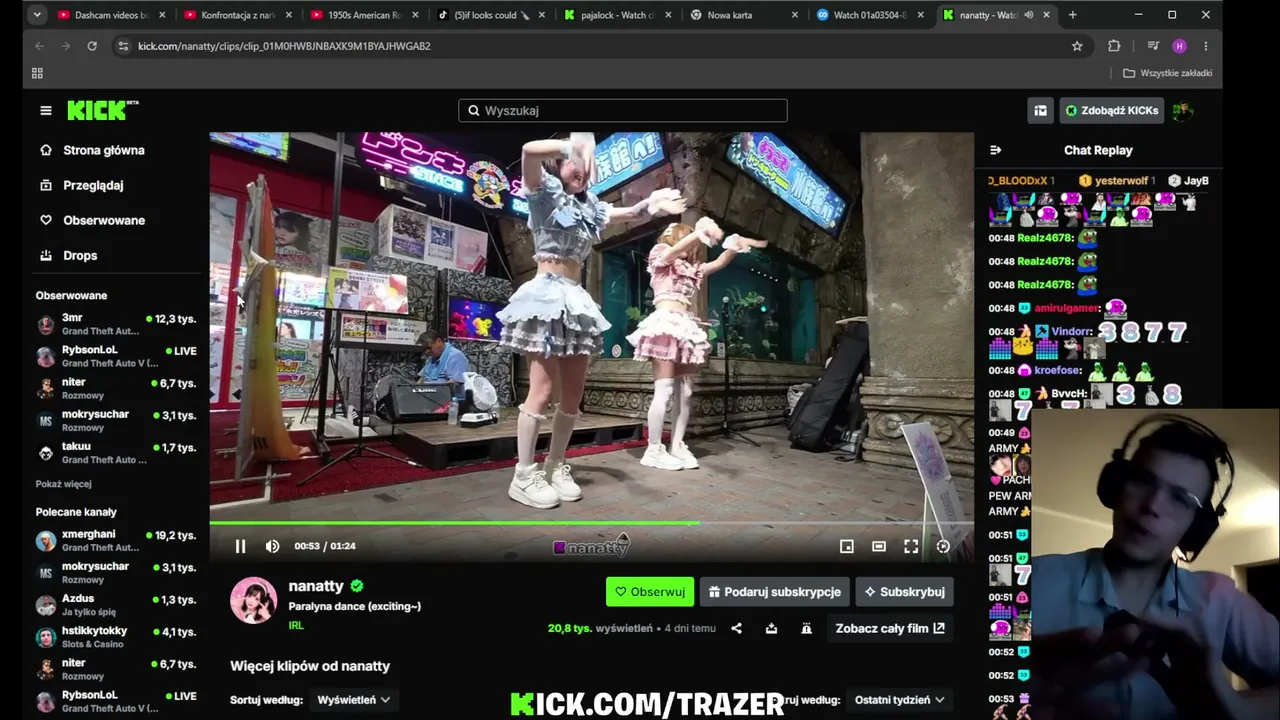Toggle the Kick sidebar hamburger menu

[46, 111]
